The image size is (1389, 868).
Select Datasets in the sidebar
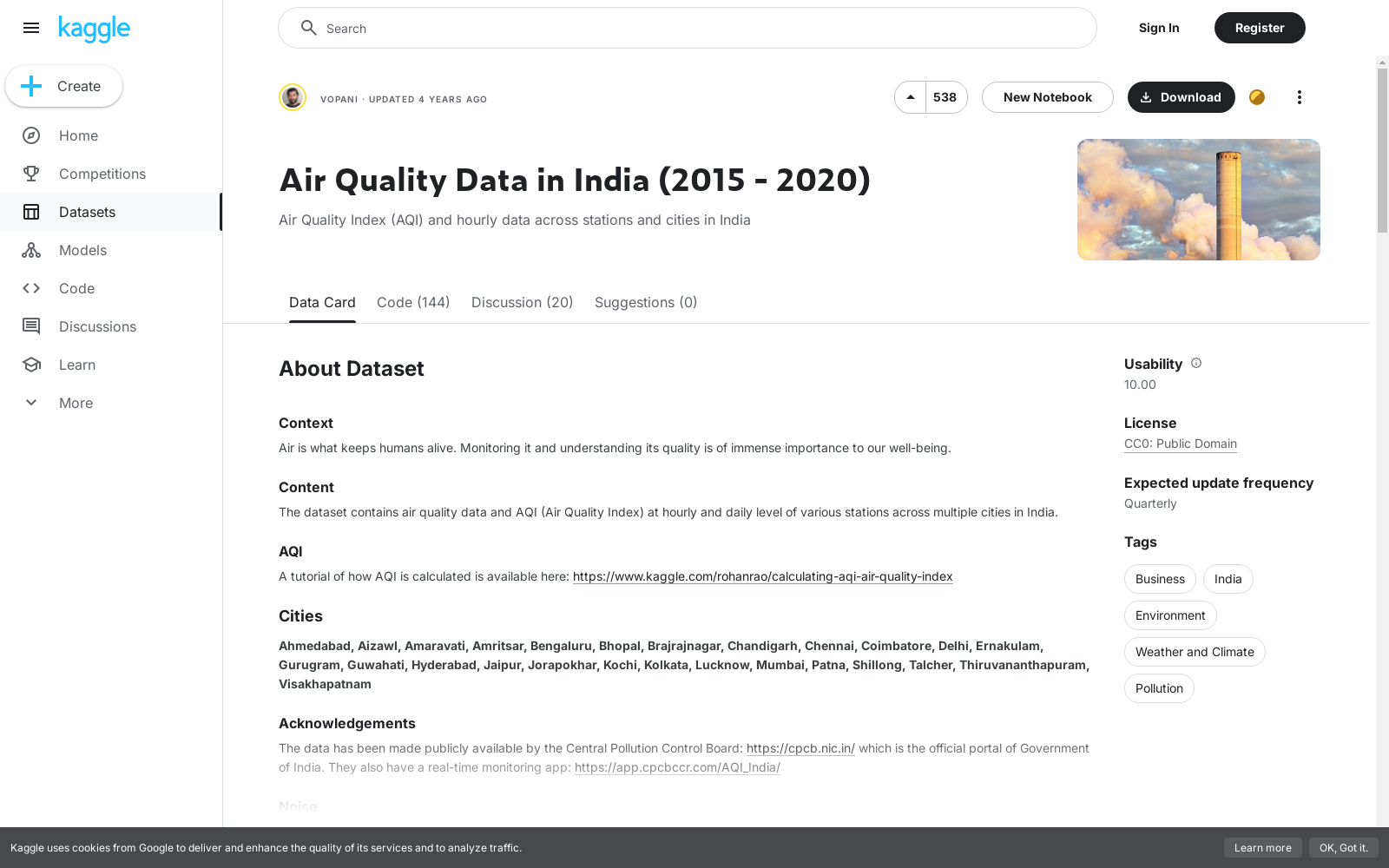111,212
